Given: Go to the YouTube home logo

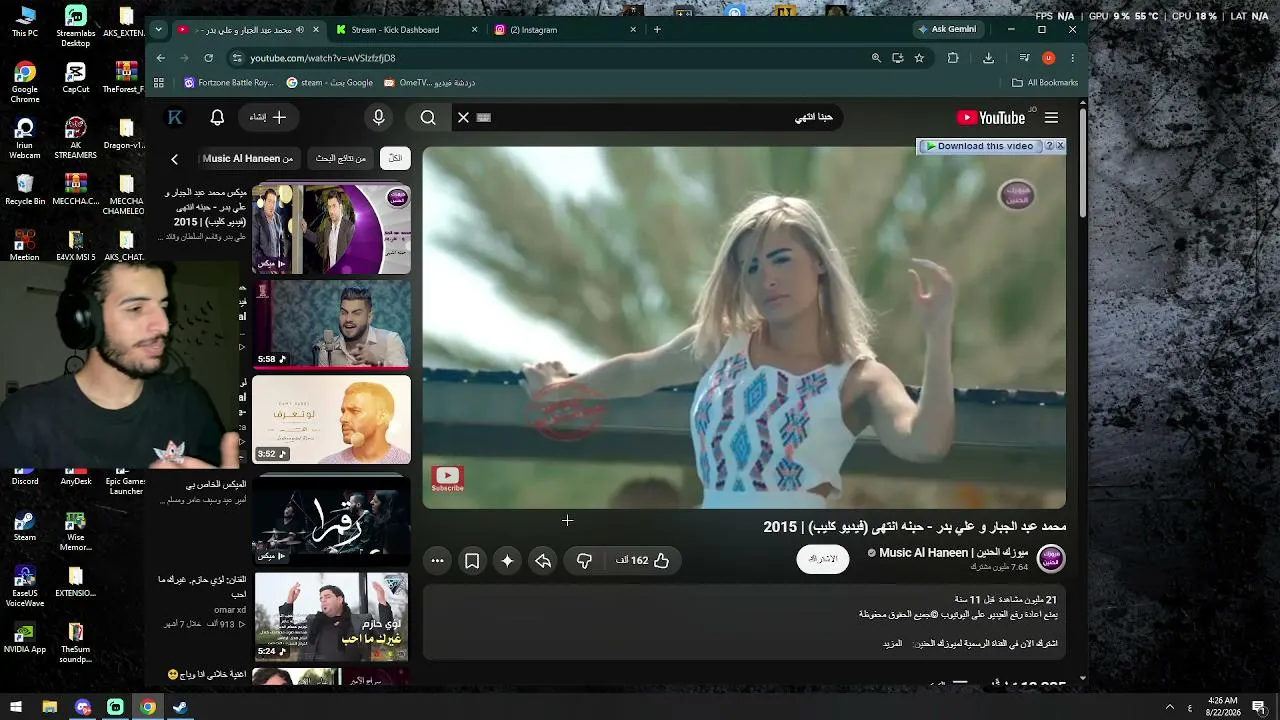Looking at the screenshot, I should [x=991, y=118].
